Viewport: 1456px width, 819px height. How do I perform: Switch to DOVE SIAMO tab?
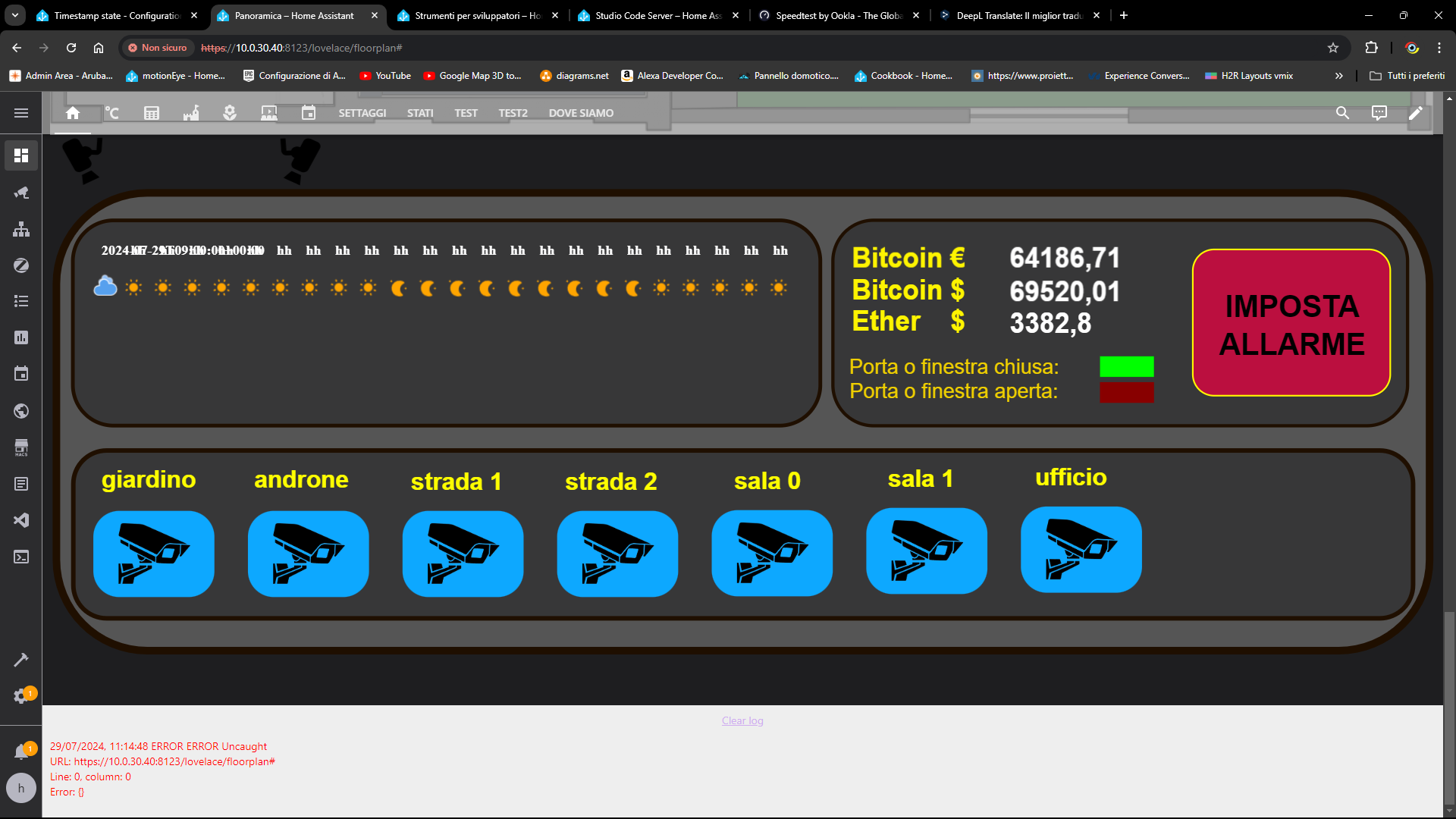tap(581, 113)
